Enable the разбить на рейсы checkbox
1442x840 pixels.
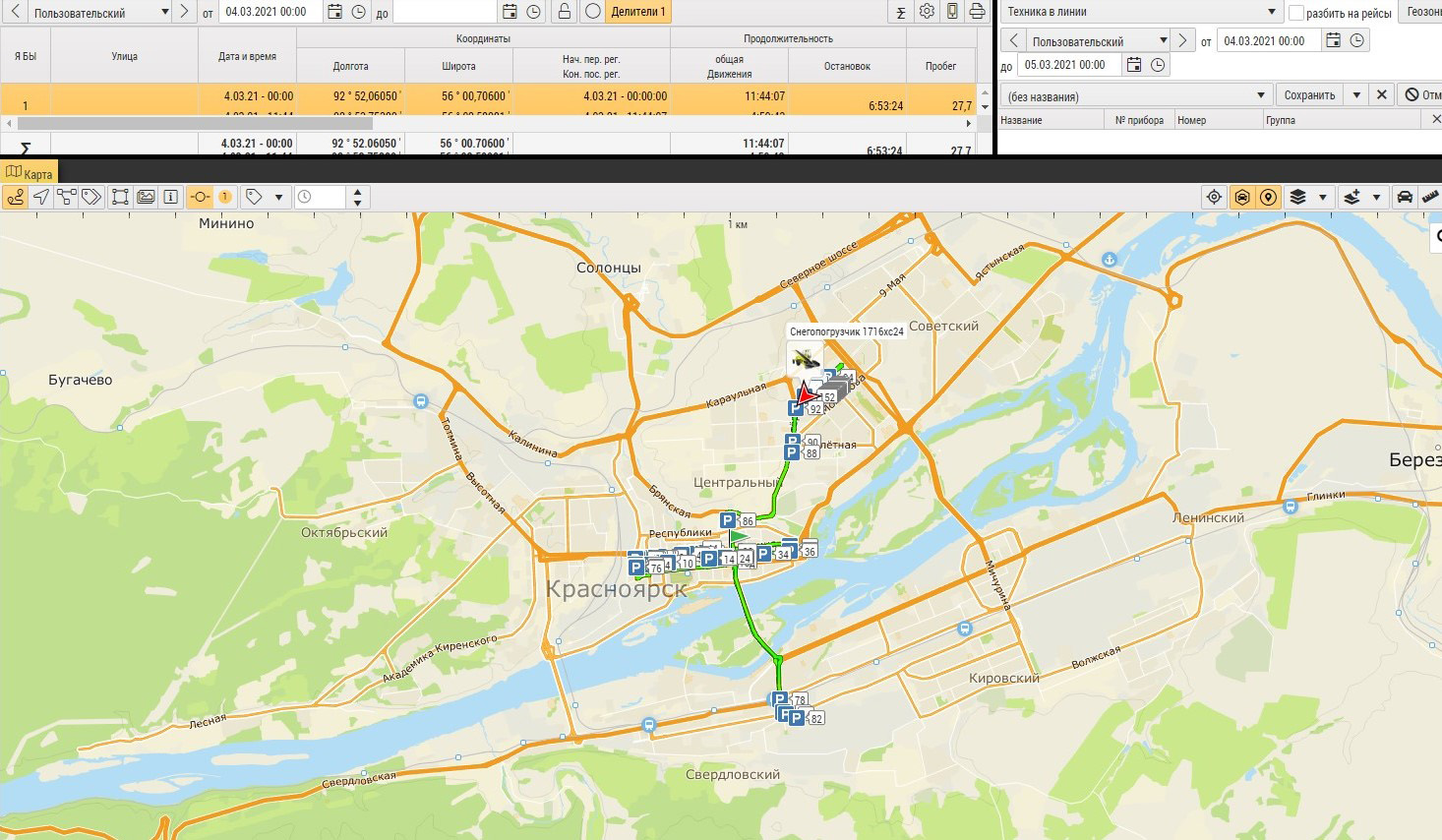1296,13
